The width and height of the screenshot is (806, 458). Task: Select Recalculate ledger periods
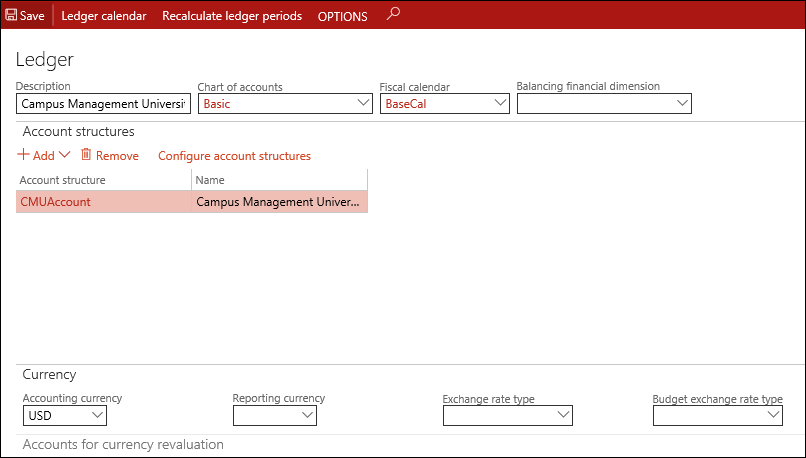pos(231,16)
